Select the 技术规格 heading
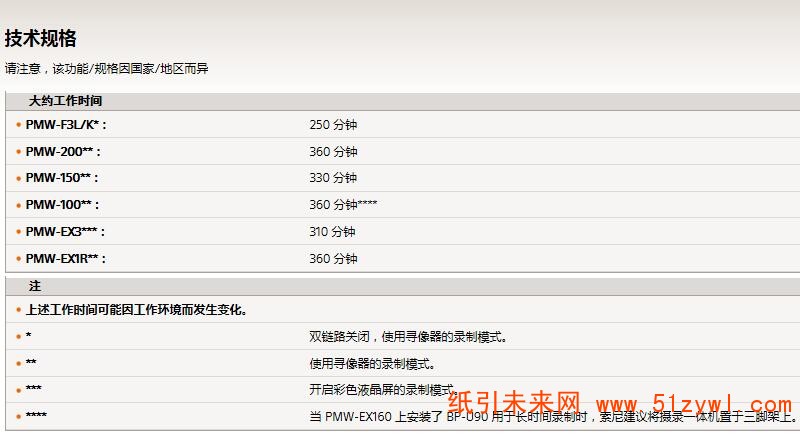This screenshot has width=800, height=448. 40,38
